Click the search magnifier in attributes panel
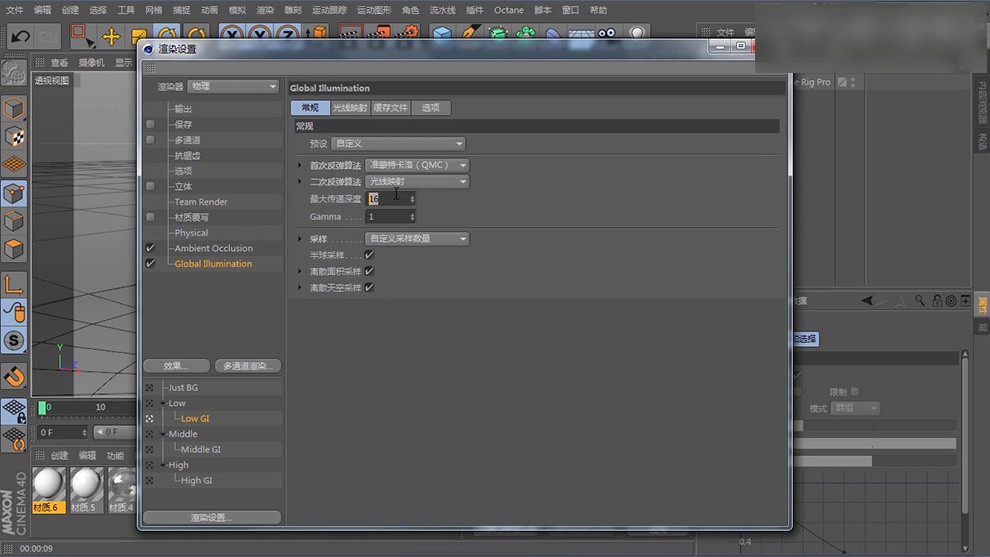The image size is (990, 557). (x=919, y=301)
